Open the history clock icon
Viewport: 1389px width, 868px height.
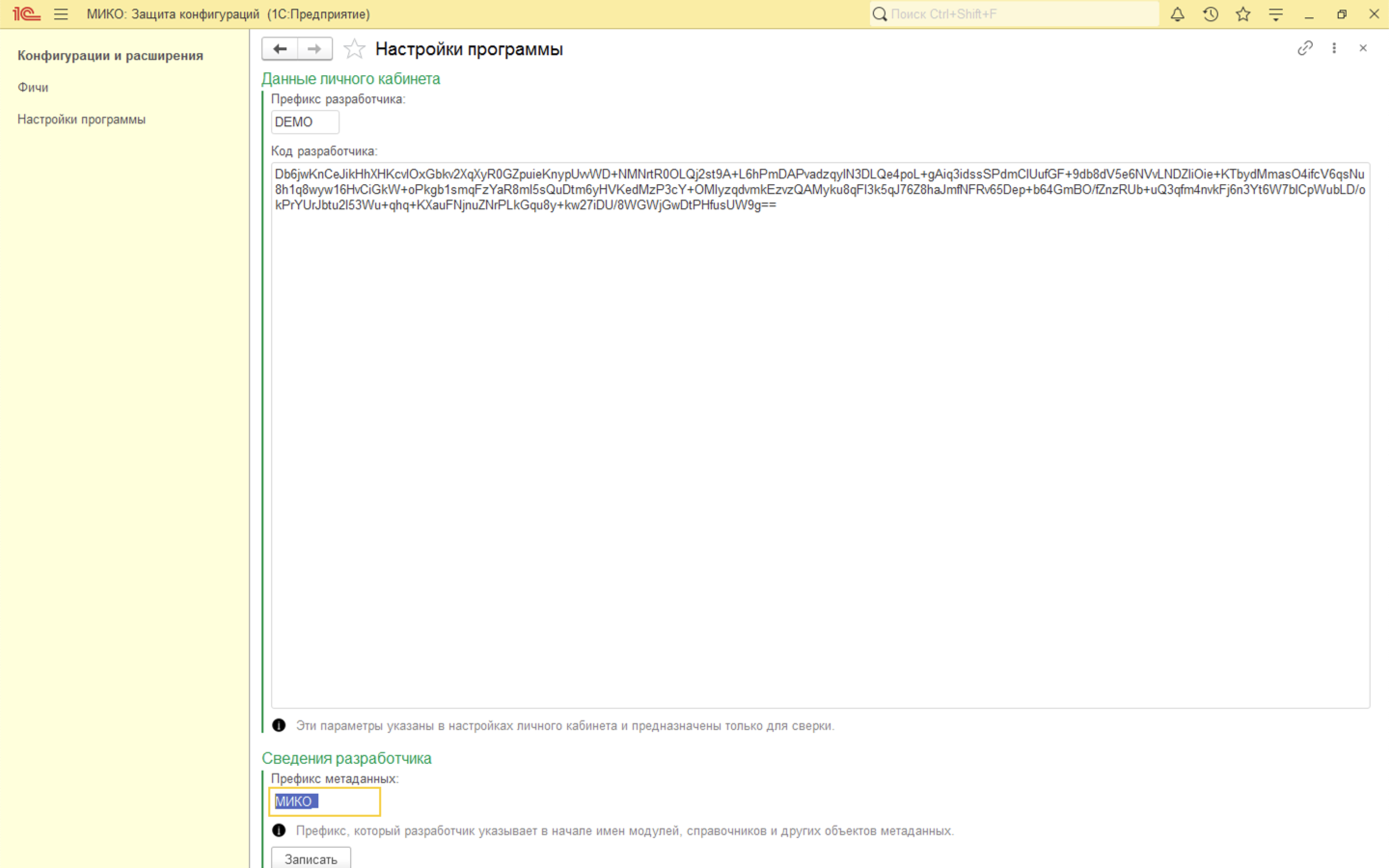point(1211,14)
